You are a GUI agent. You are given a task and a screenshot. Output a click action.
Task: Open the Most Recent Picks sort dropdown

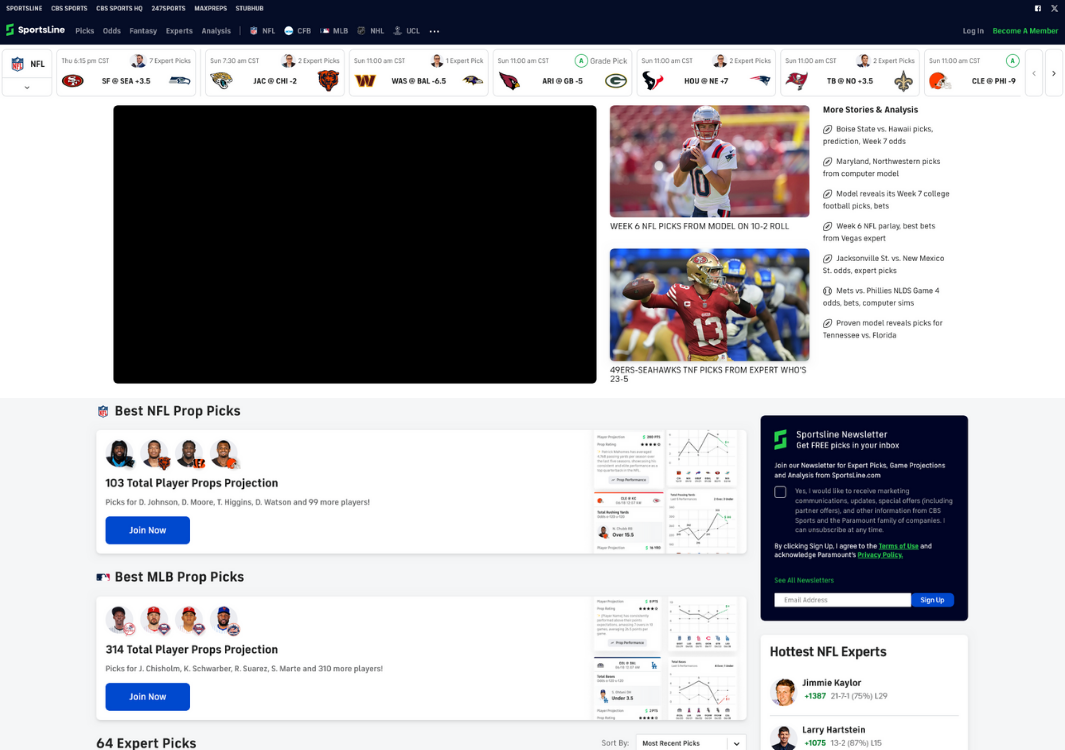point(691,743)
